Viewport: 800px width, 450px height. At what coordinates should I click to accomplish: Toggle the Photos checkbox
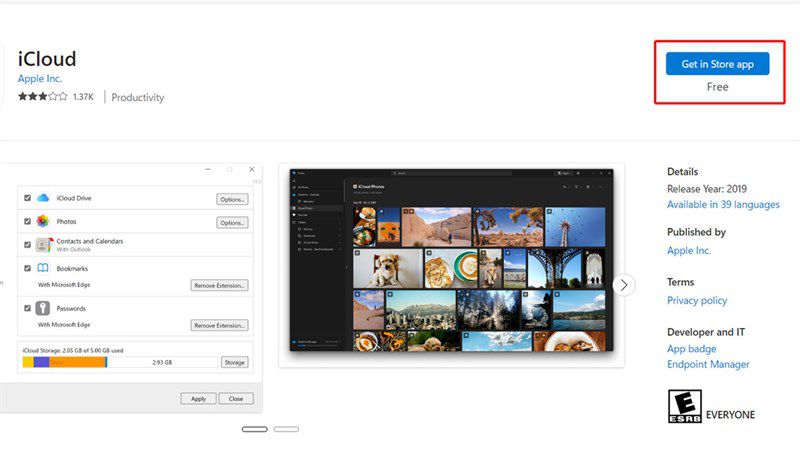point(28,221)
